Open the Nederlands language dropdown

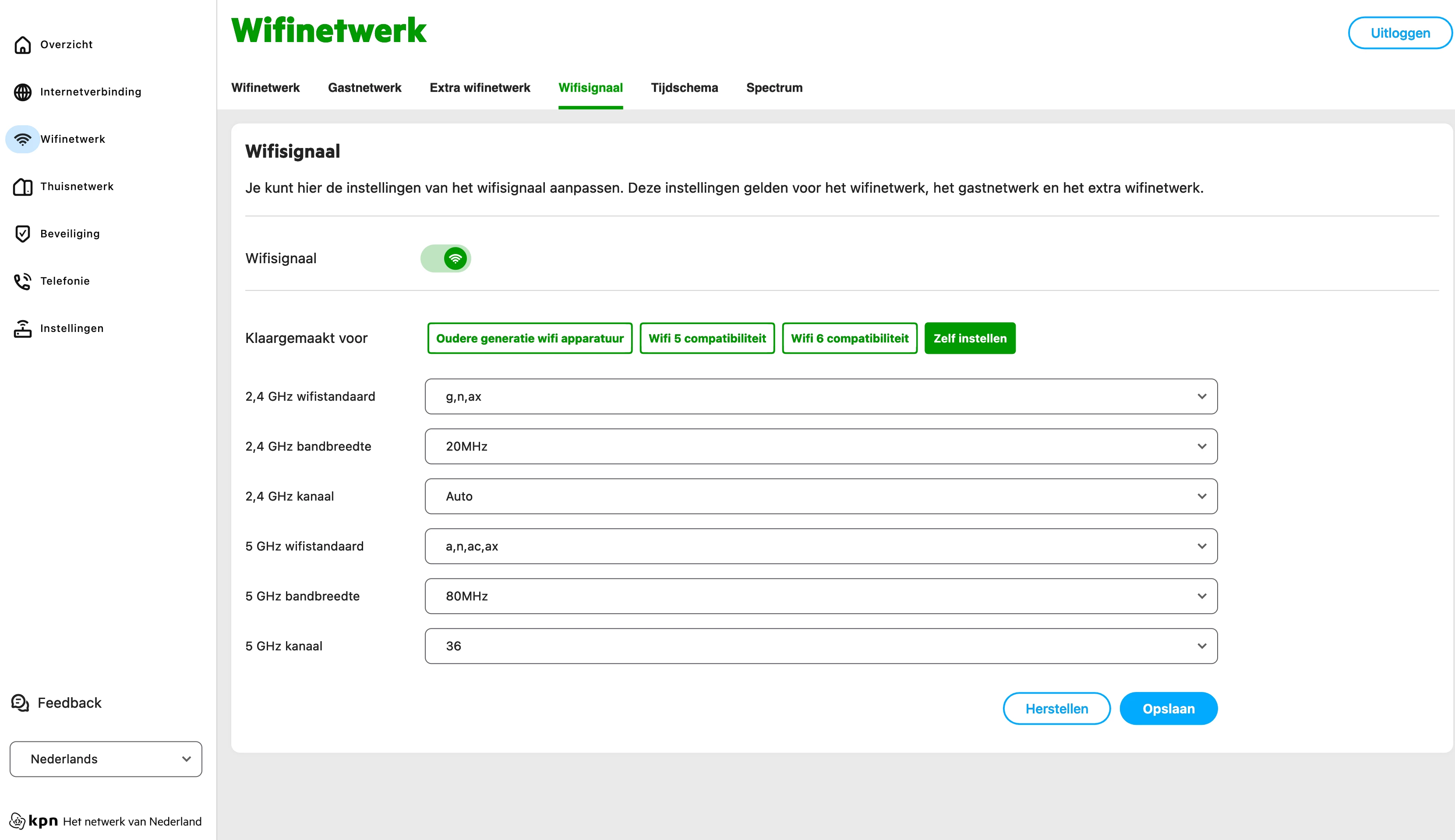[106, 759]
